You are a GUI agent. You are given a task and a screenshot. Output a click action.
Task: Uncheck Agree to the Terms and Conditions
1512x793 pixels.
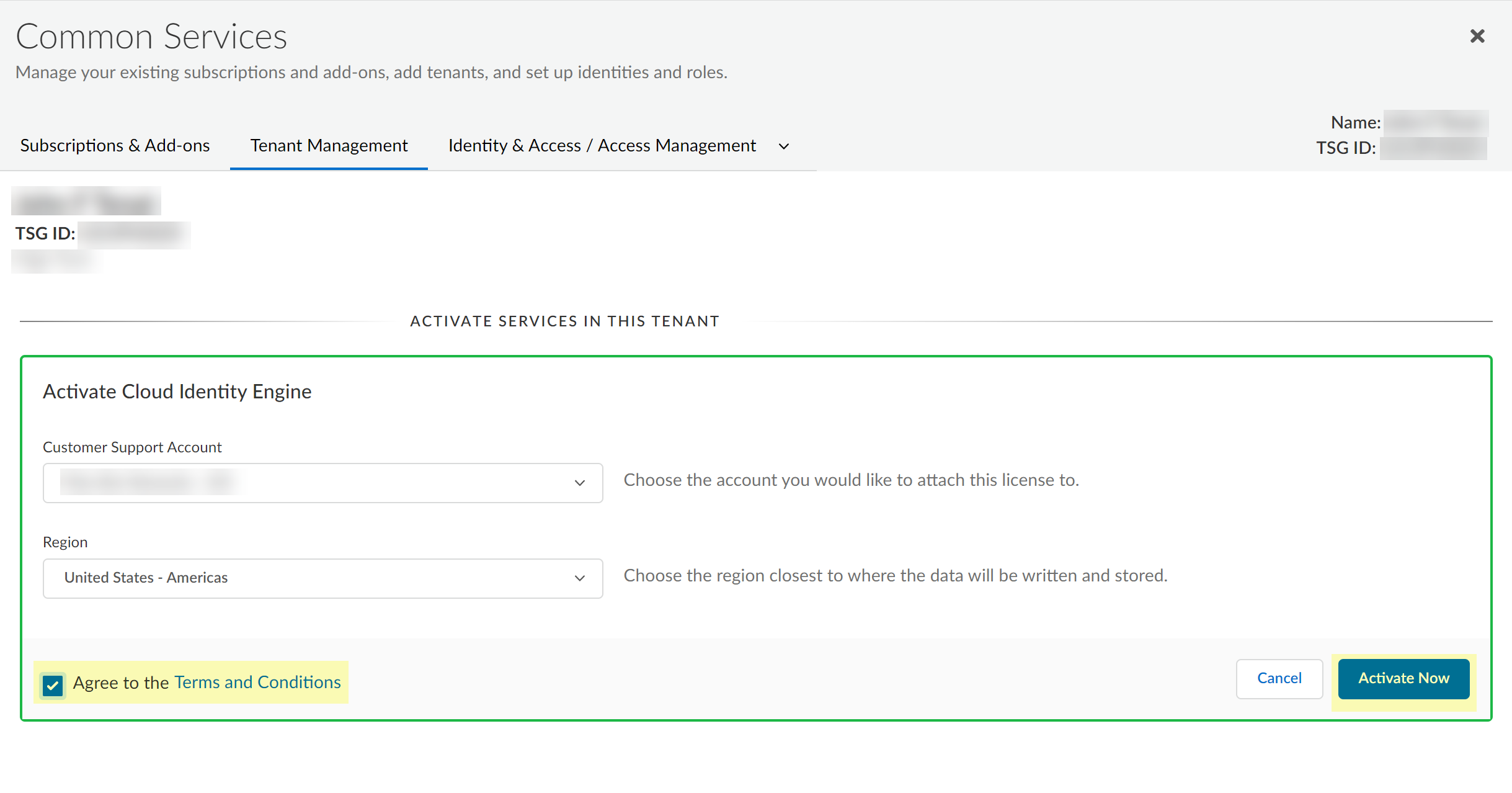(52, 685)
